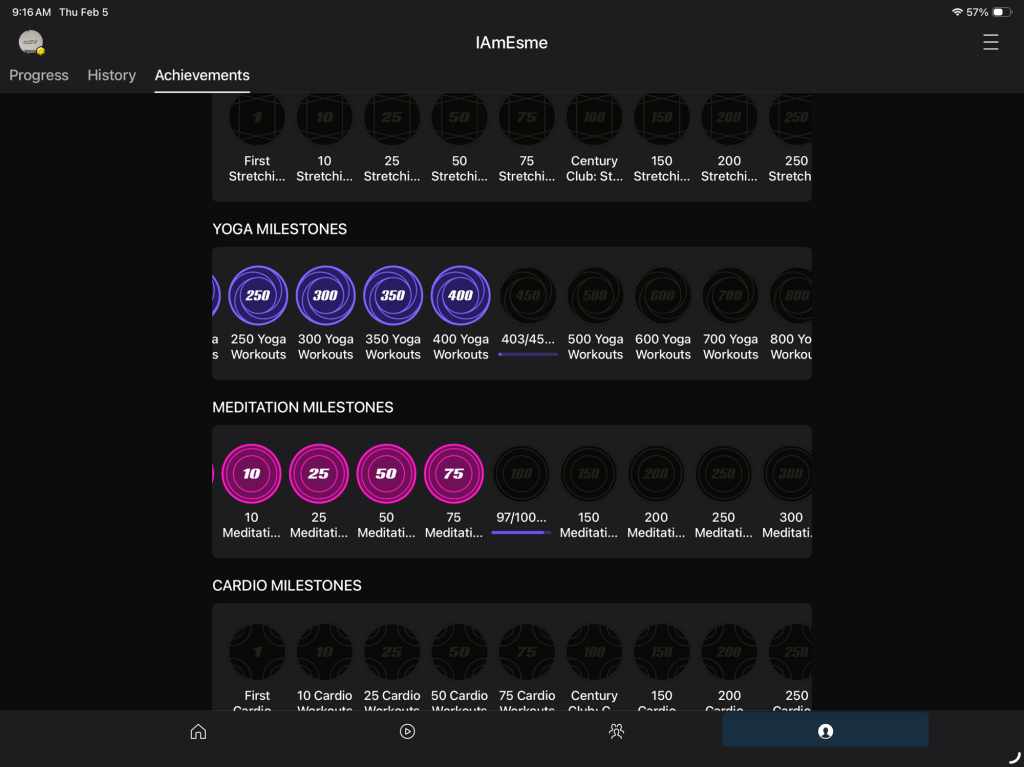This screenshot has height=767, width=1024.
Task: Tap the 75 Meditation badge
Action: (x=454, y=474)
